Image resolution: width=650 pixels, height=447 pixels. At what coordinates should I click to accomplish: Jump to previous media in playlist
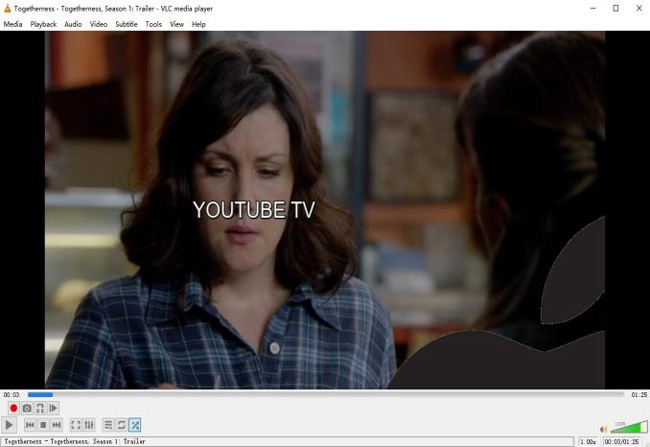[x=30, y=425]
